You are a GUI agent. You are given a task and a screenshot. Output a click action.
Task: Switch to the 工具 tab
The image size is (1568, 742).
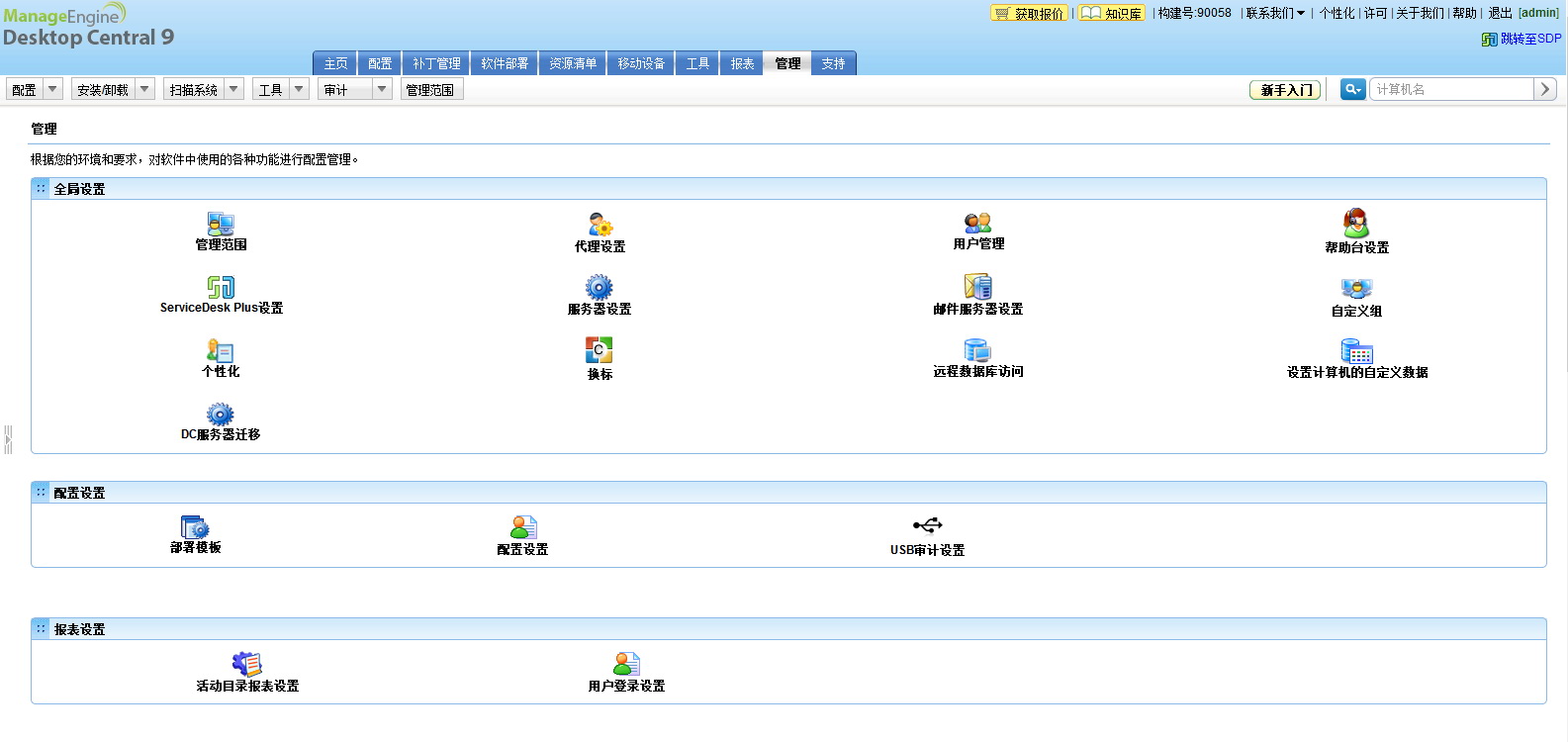(x=697, y=63)
